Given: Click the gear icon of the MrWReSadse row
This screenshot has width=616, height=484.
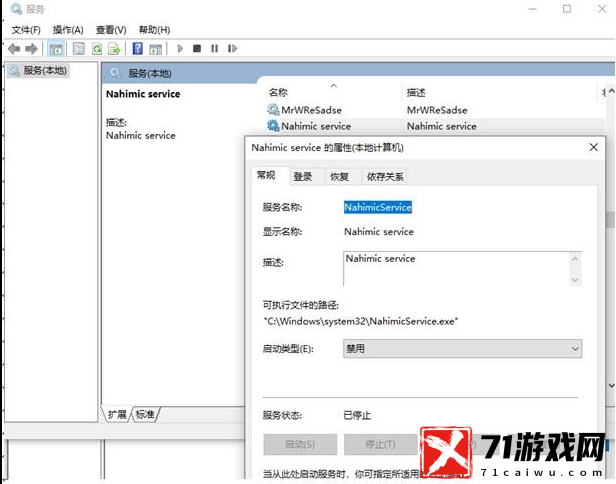Looking at the screenshot, I should click(273, 110).
